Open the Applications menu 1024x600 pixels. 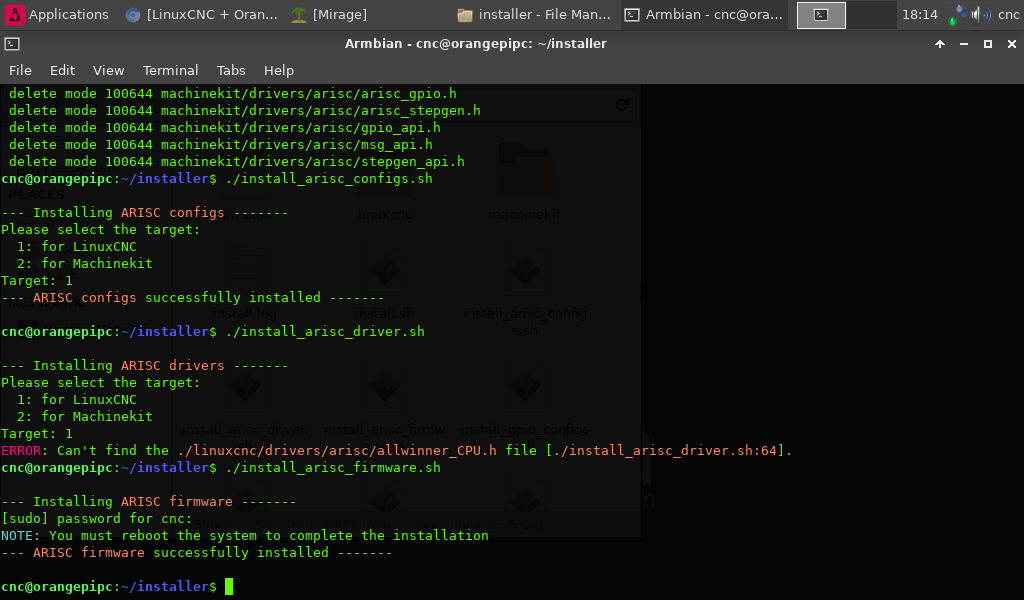tap(57, 14)
